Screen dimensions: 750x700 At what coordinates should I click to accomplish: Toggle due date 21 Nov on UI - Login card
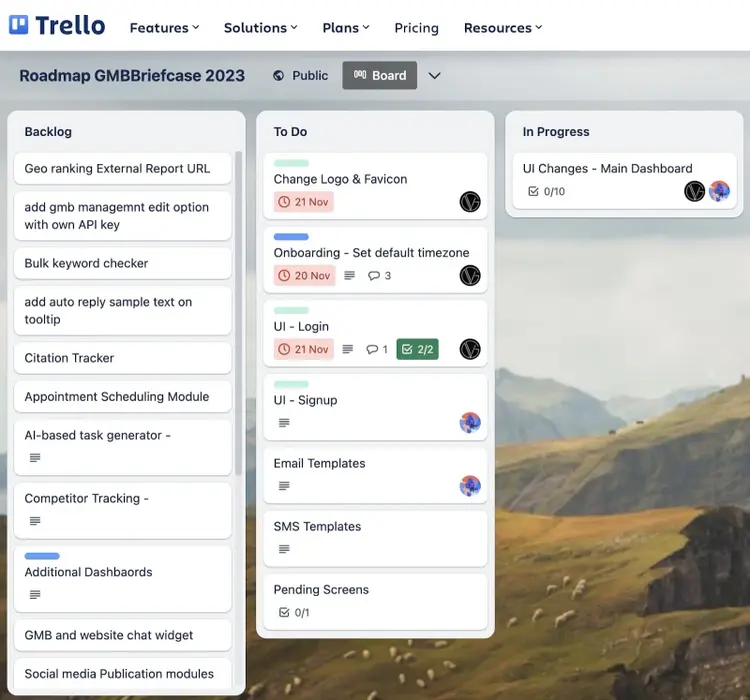pyautogui.click(x=303, y=349)
